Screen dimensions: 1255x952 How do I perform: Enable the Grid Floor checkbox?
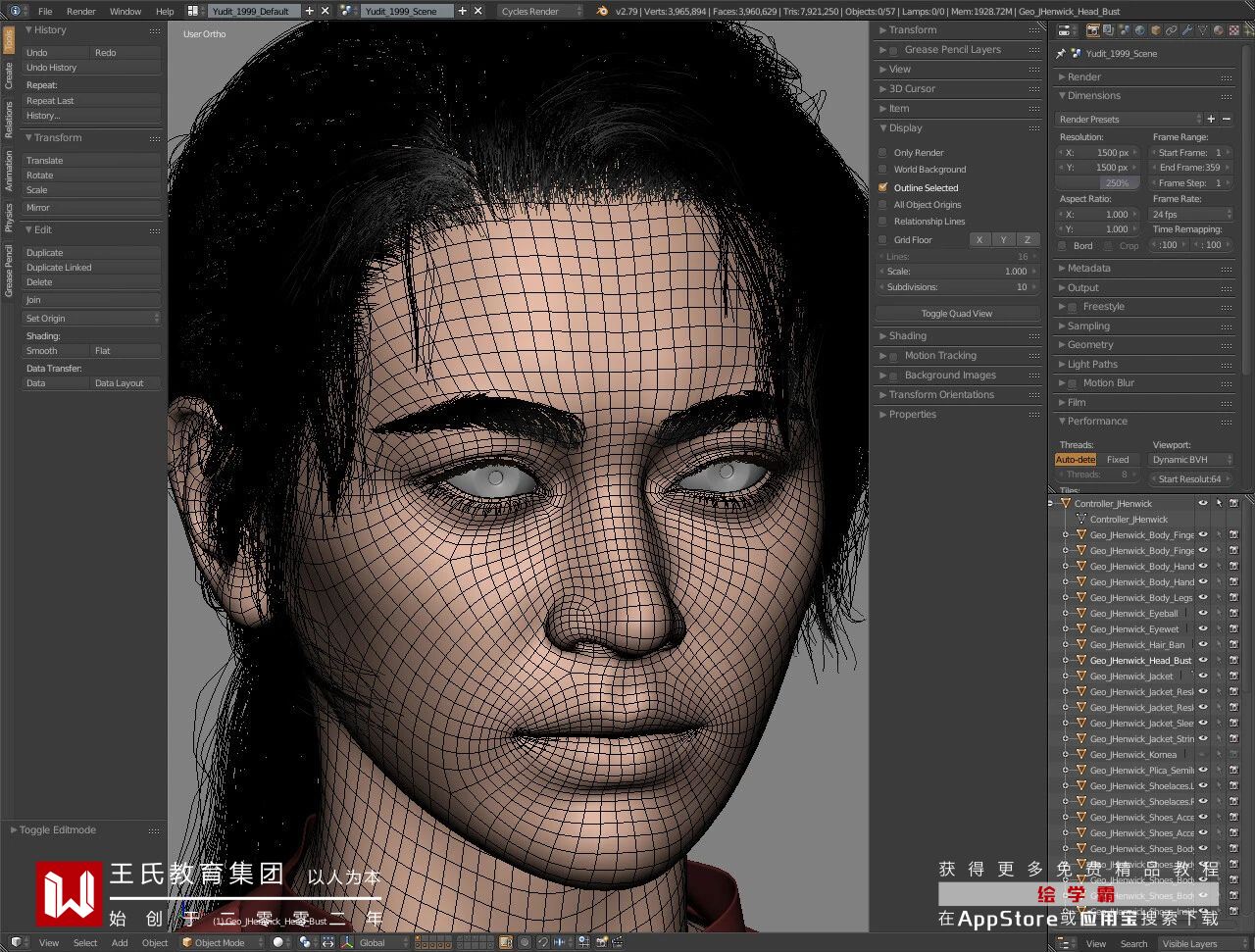(x=883, y=239)
